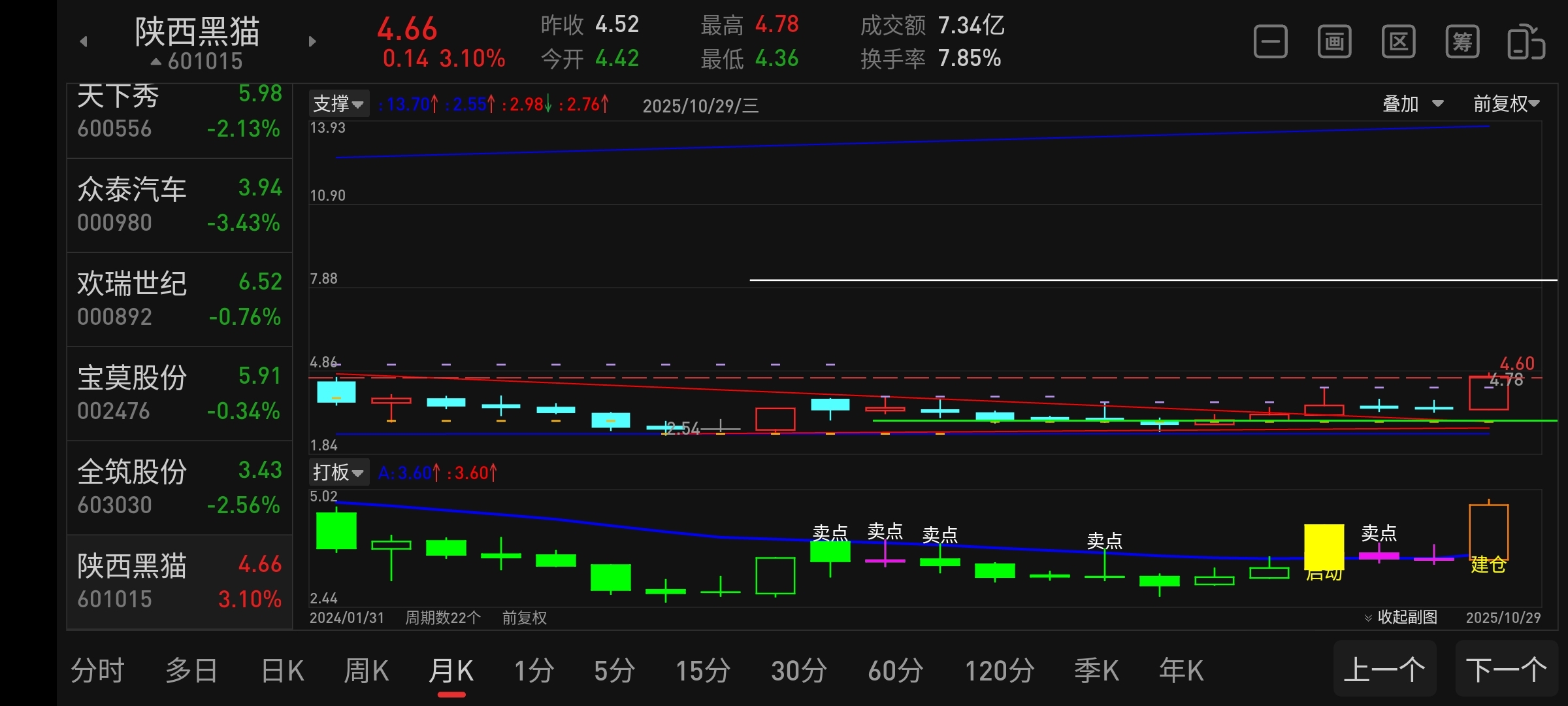Image resolution: width=1568 pixels, height=706 pixels.
Task: Click the yellow 启动 candle marker
Action: coord(1324,548)
